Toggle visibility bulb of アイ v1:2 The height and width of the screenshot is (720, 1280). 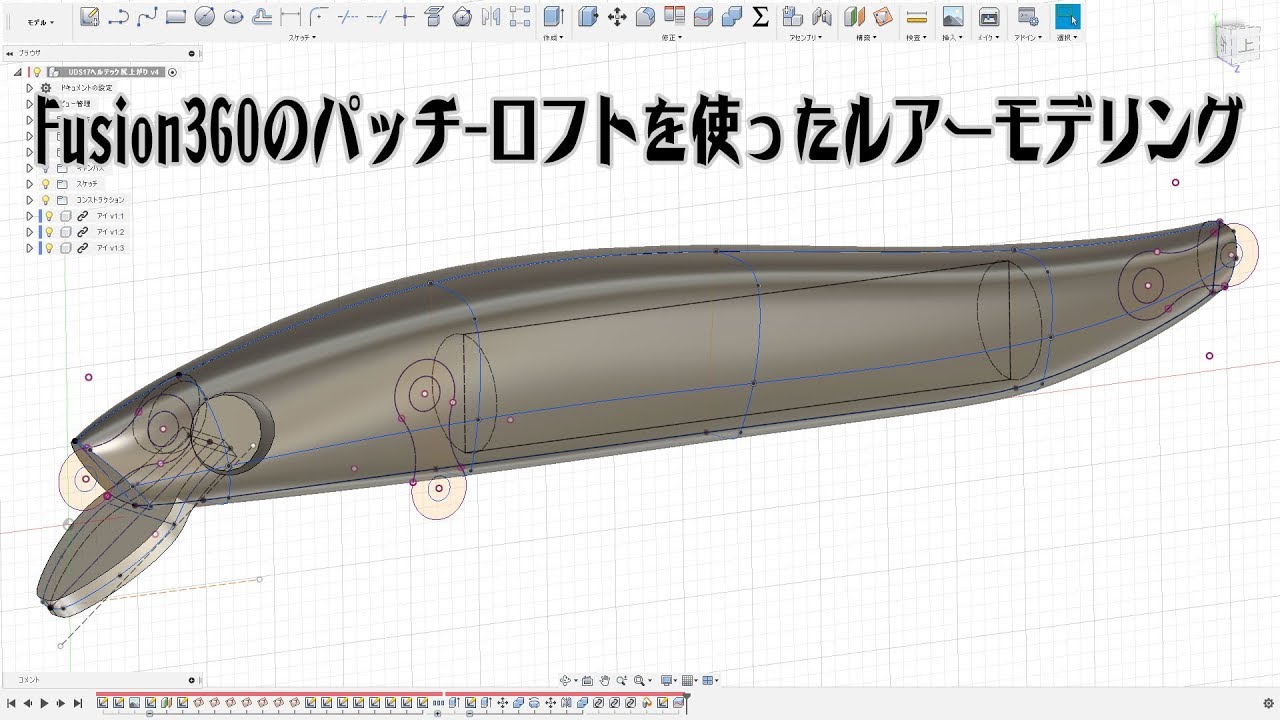48,232
